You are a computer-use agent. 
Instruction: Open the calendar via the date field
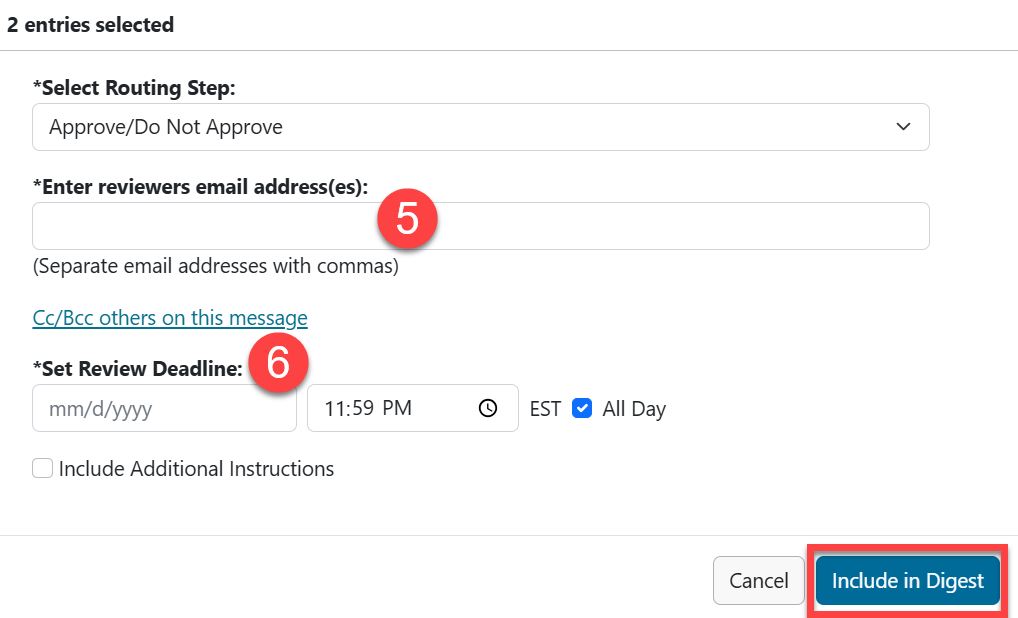coord(163,408)
